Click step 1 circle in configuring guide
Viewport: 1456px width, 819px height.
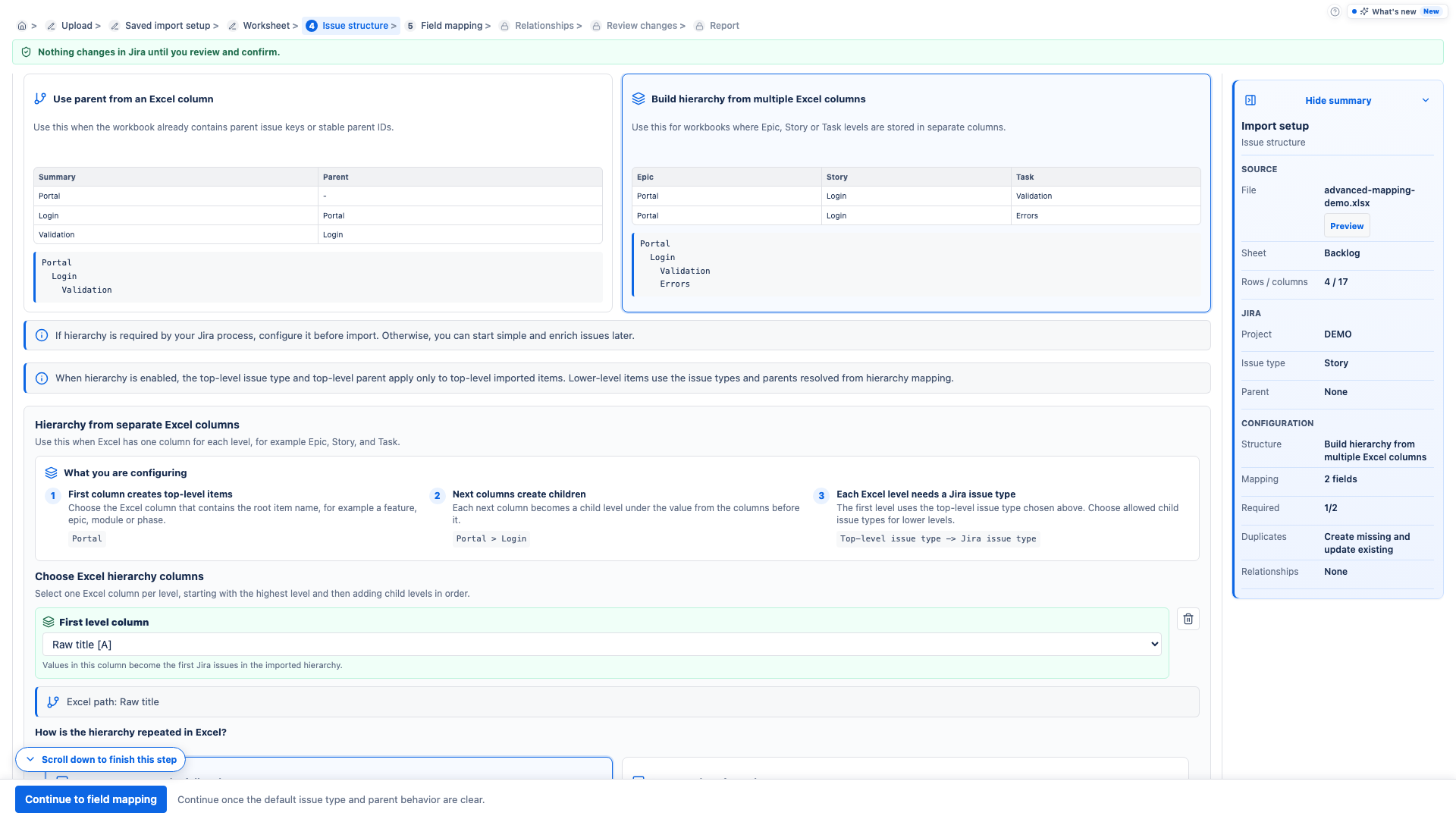click(53, 496)
